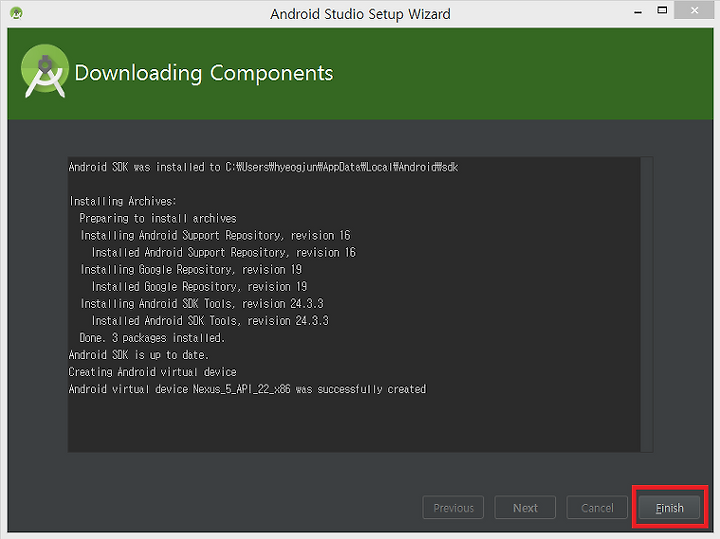Viewport: 720px width, 539px height.
Task: Click the Nexus_5_API_22_x86 successfully created line
Action: 248,389
